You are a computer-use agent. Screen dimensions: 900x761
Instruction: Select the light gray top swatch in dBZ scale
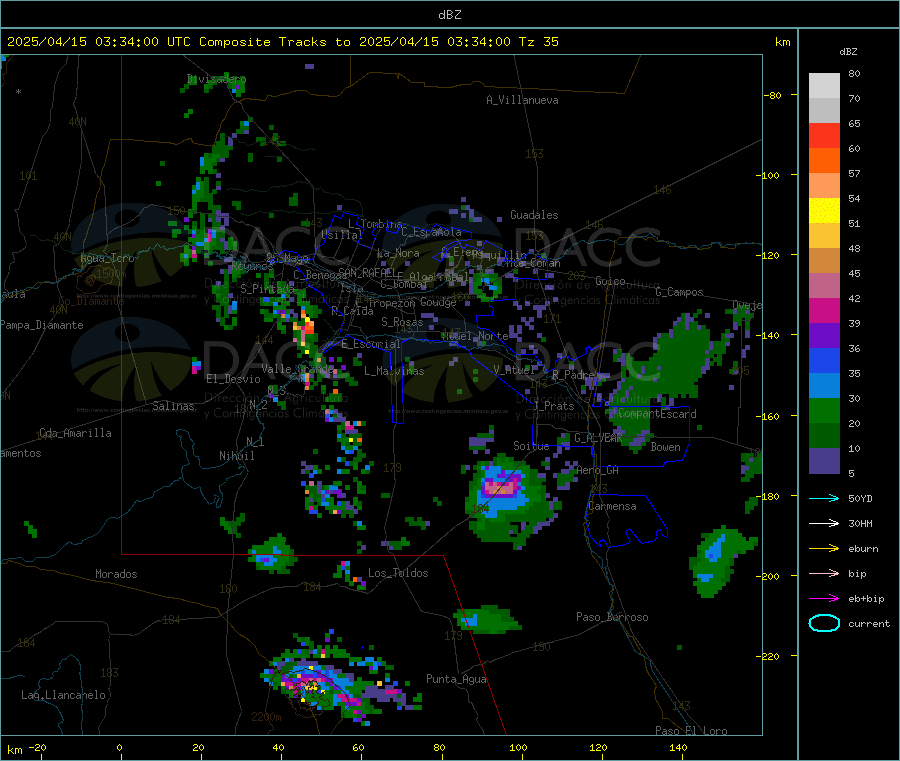click(824, 86)
